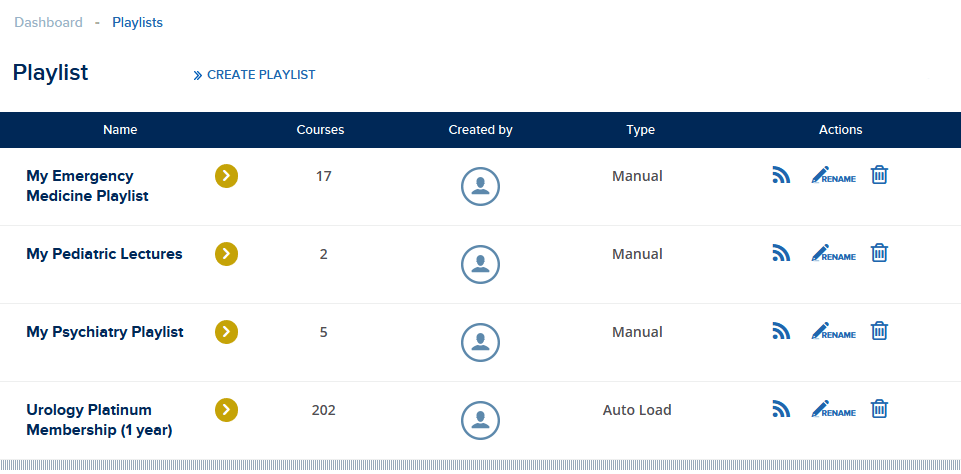Delete the Urology Platinum Membership playlist
Image resolution: width=961 pixels, height=474 pixels.
(x=879, y=408)
